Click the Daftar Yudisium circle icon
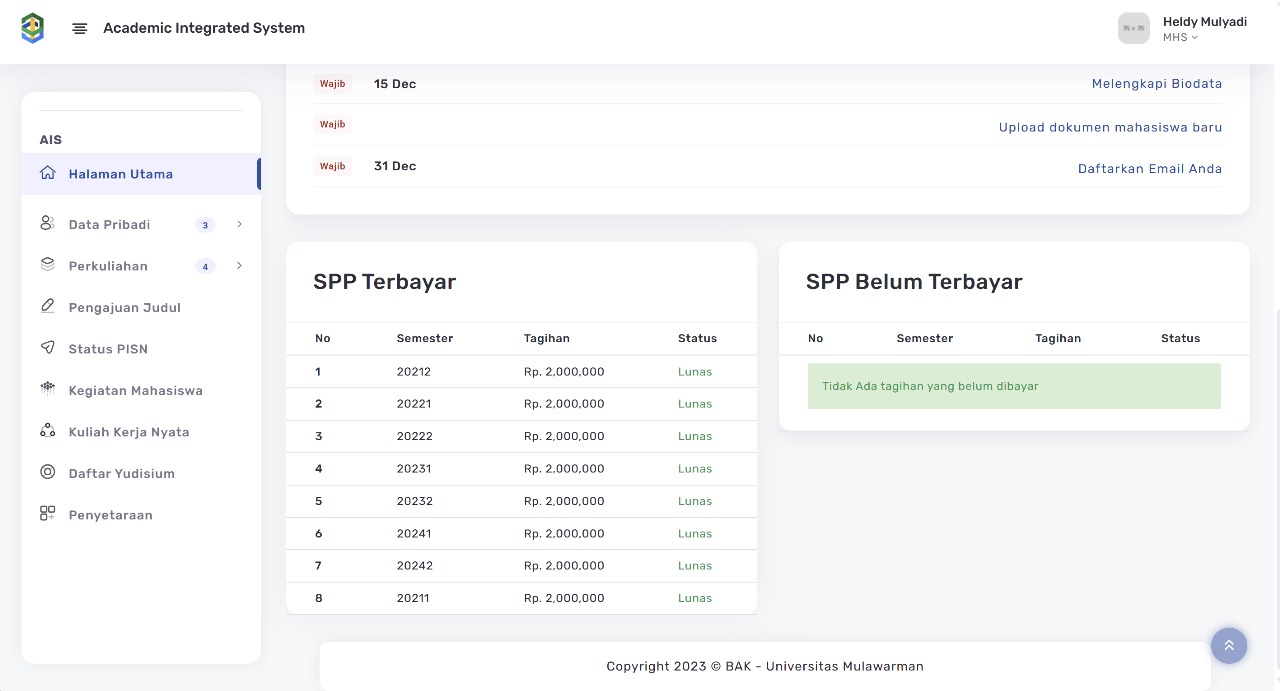 coord(47,473)
